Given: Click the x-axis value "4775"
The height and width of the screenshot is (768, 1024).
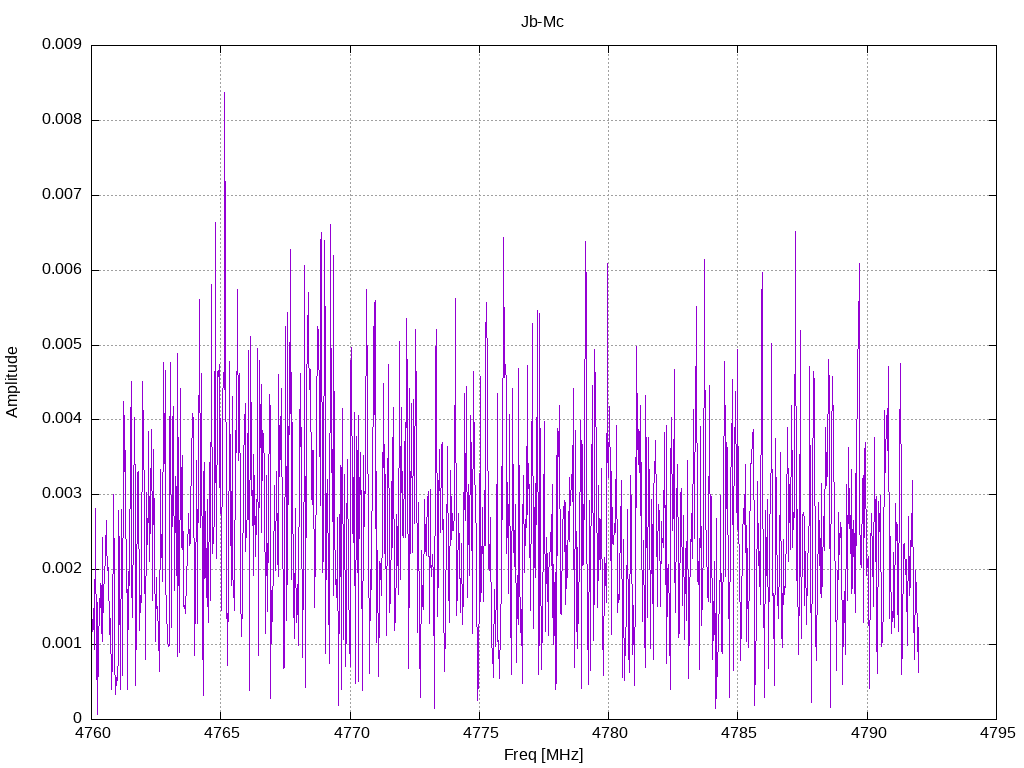Looking at the screenshot, I should [x=481, y=733].
